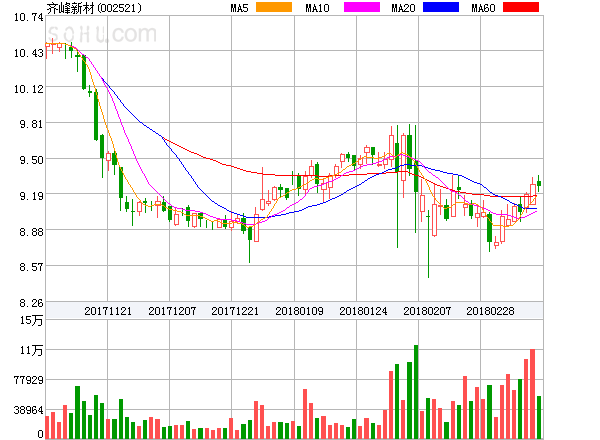Viewport: 600px width, 440px height.
Task: Click the 20180228 date label
Action: [x=490, y=311]
